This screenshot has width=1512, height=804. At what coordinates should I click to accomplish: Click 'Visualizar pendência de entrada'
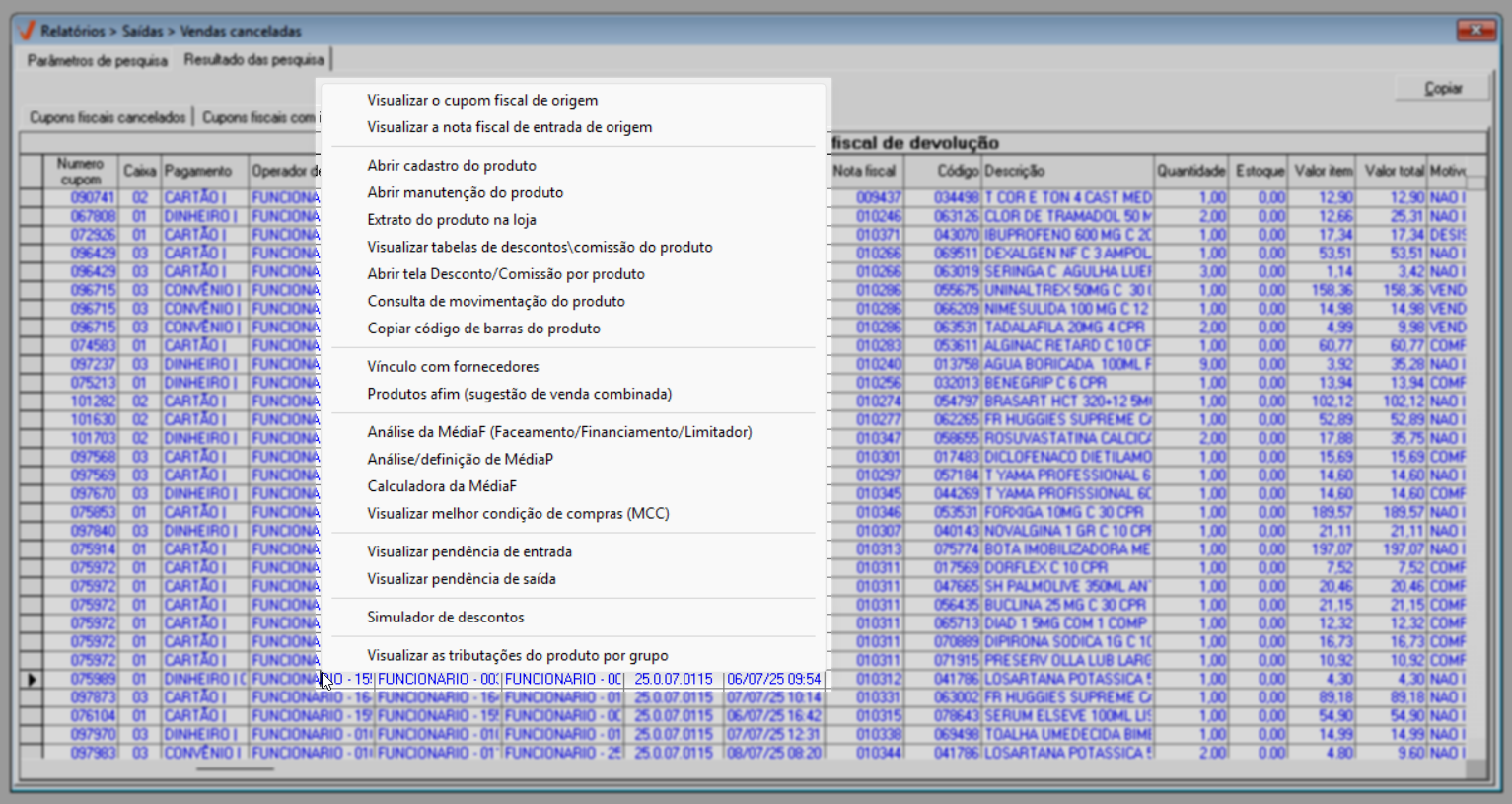[x=469, y=551]
